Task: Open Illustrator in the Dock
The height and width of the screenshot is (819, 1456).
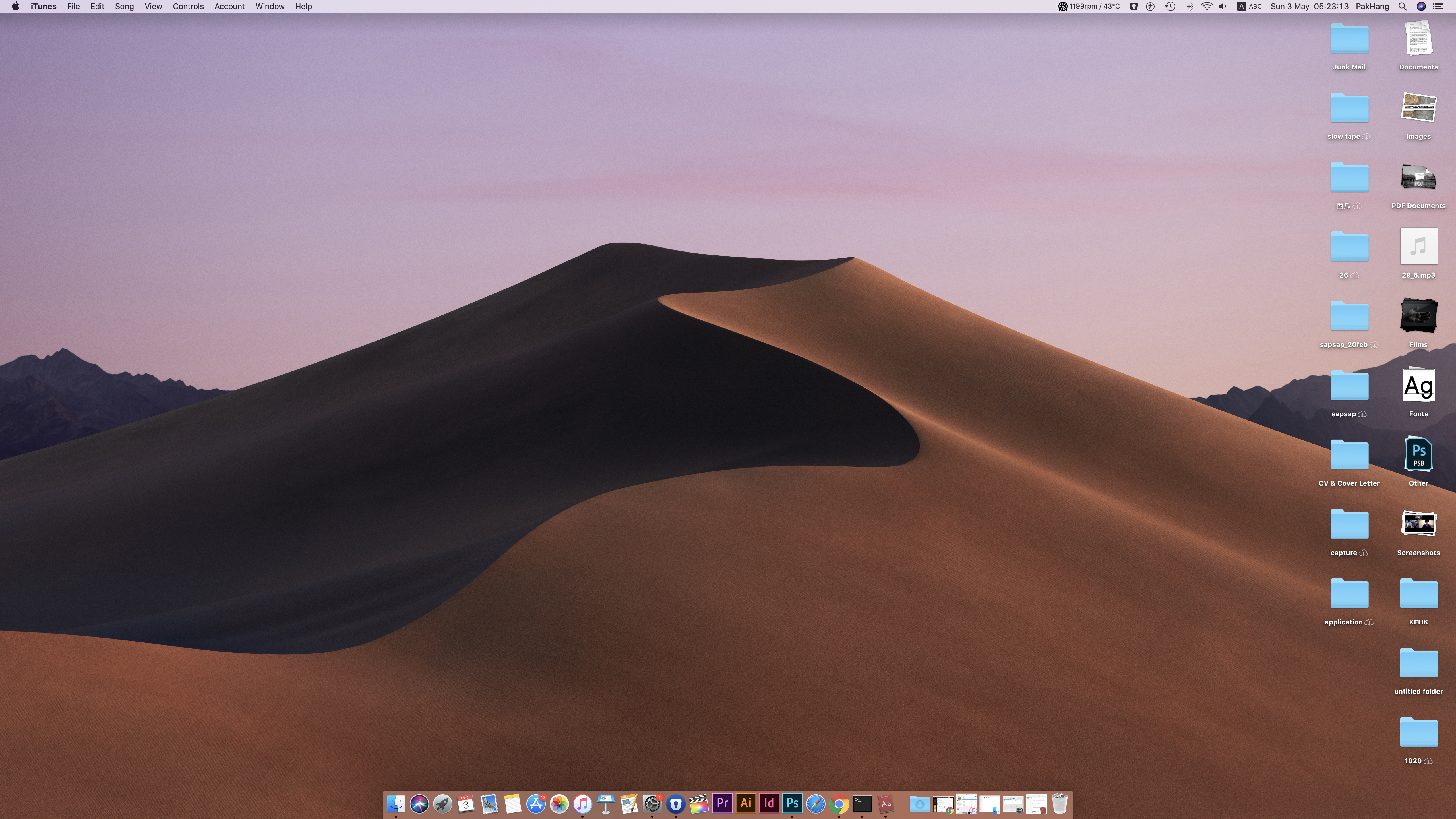Action: [746, 803]
